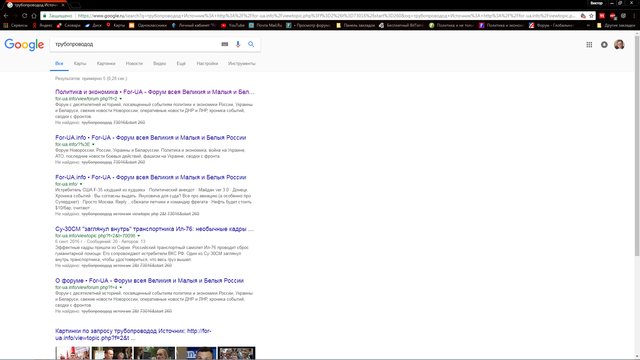Open the Яндекс bookmark
This screenshot has height=360, width=640.
click(x=42, y=25)
